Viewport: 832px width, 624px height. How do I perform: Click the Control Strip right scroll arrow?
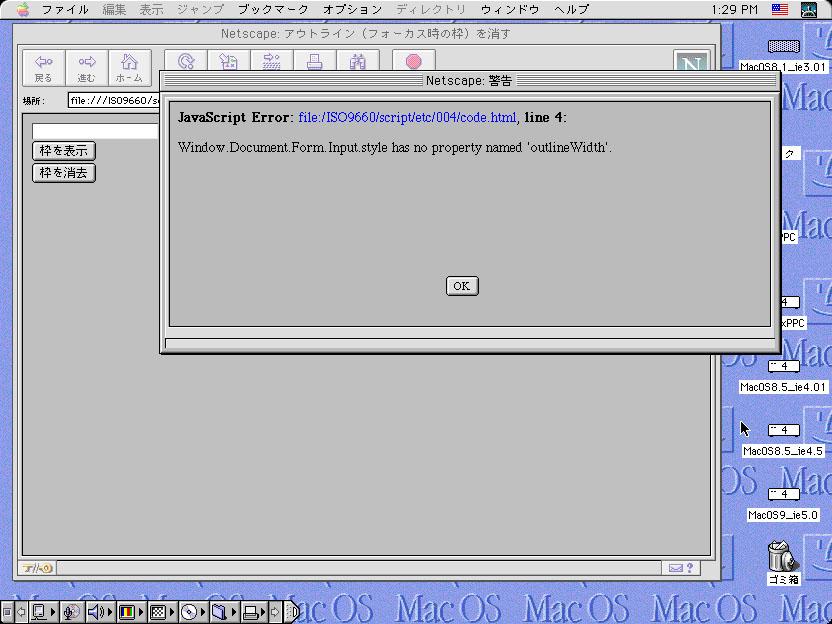tap(275, 612)
